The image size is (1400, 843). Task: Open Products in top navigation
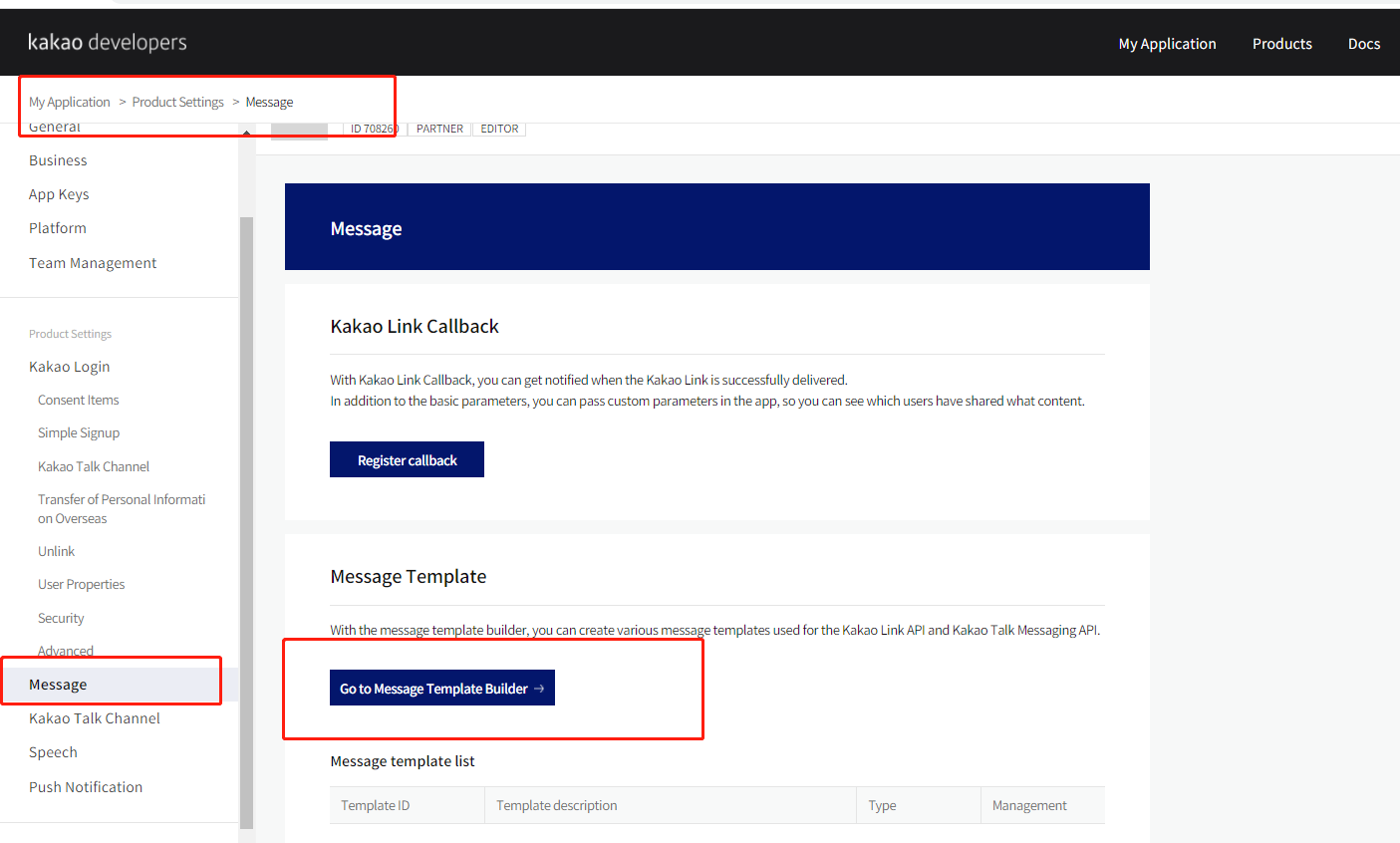click(x=1281, y=44)
